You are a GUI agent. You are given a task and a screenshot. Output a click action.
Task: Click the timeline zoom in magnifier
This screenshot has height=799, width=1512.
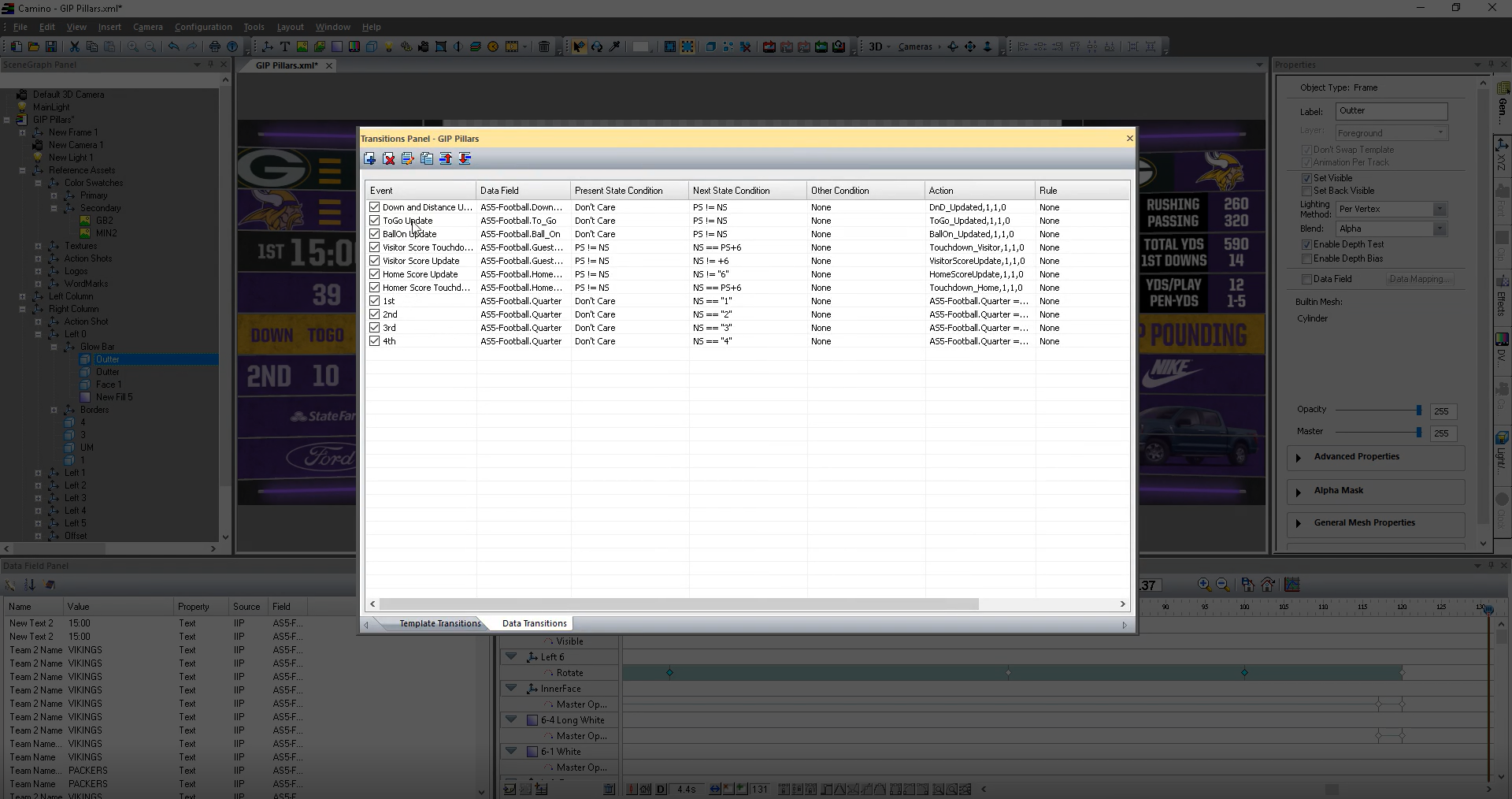point(1203,585)
